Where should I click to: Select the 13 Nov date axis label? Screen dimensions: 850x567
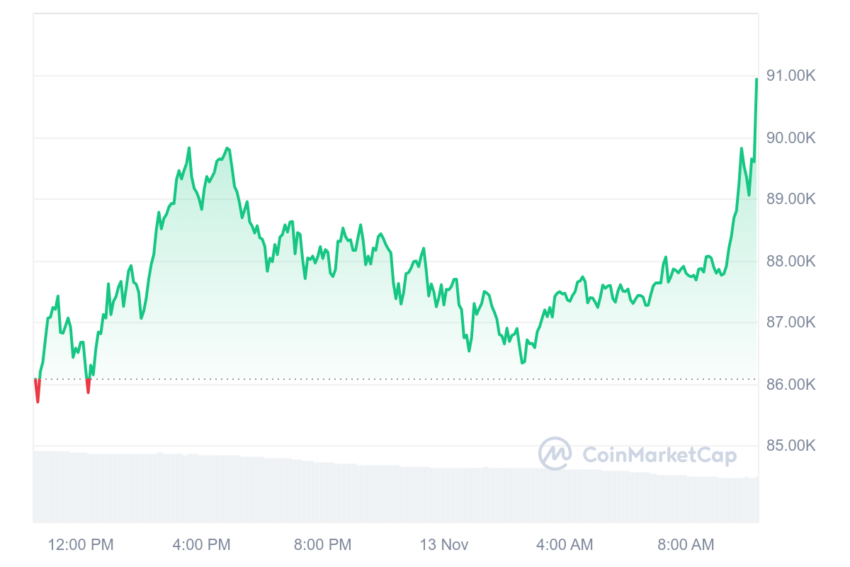(x=444, y=544)
